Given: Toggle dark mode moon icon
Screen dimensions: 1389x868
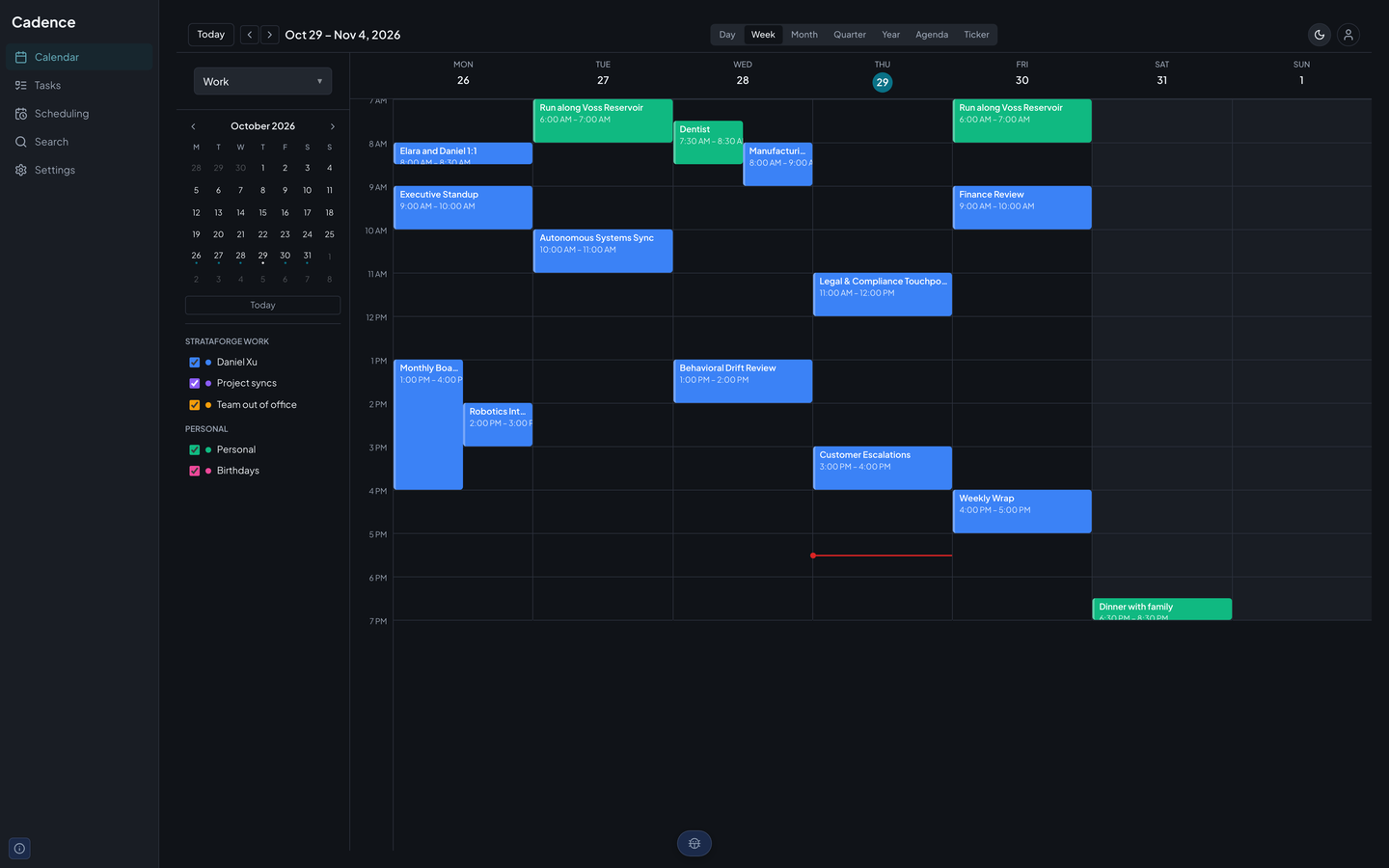Looking at the screenshot, I should (x=1320, y=35).
